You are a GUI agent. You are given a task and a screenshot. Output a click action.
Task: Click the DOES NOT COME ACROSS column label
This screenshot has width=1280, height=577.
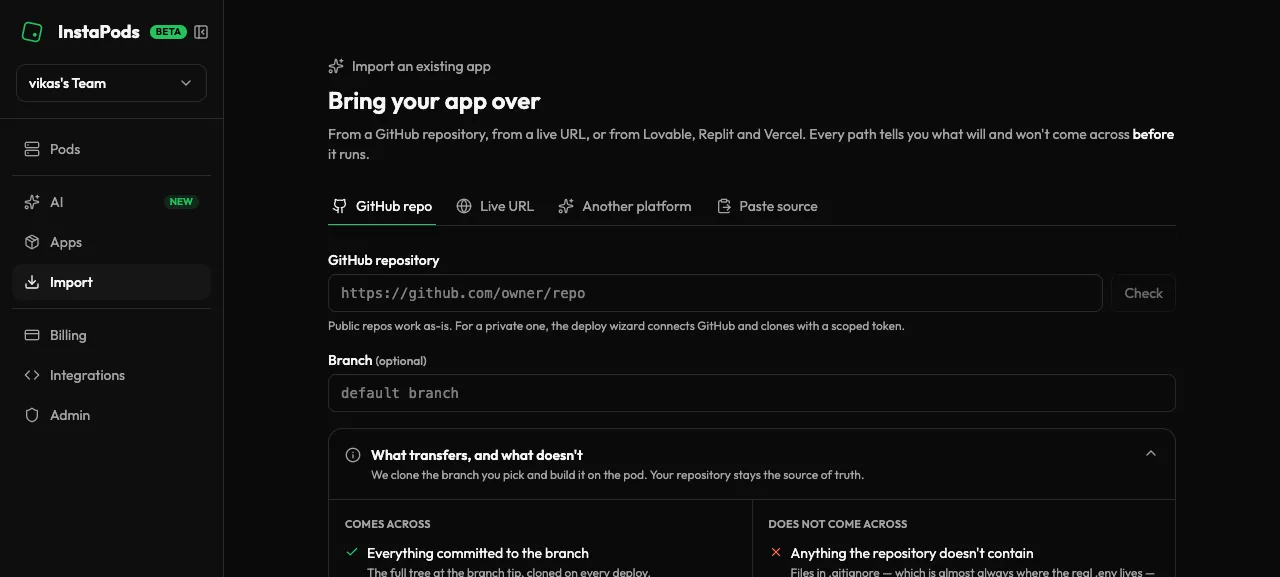[x=838, y=524]
